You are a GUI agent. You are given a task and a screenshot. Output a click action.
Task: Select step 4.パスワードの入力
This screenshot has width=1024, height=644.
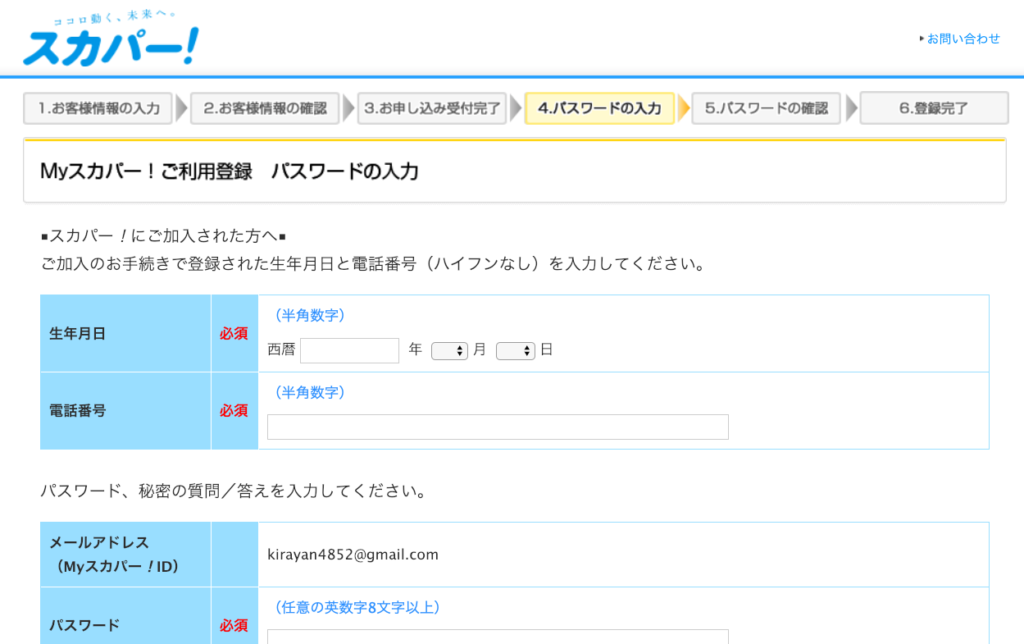point(599,108)
